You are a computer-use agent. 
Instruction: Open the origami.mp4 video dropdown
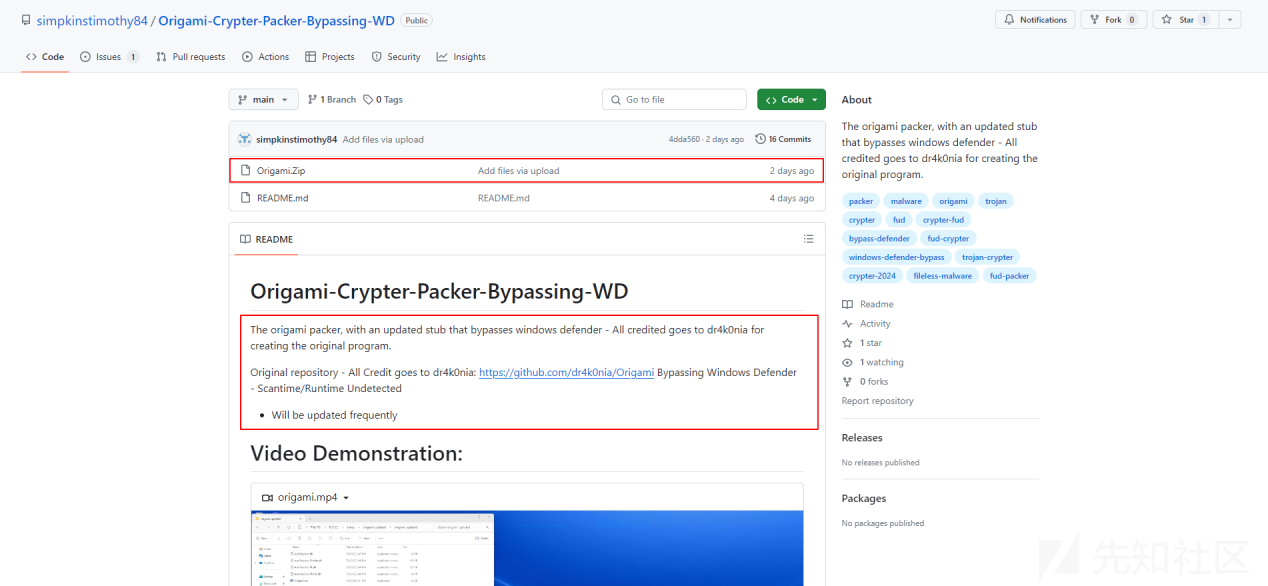(x=305, y=497)
